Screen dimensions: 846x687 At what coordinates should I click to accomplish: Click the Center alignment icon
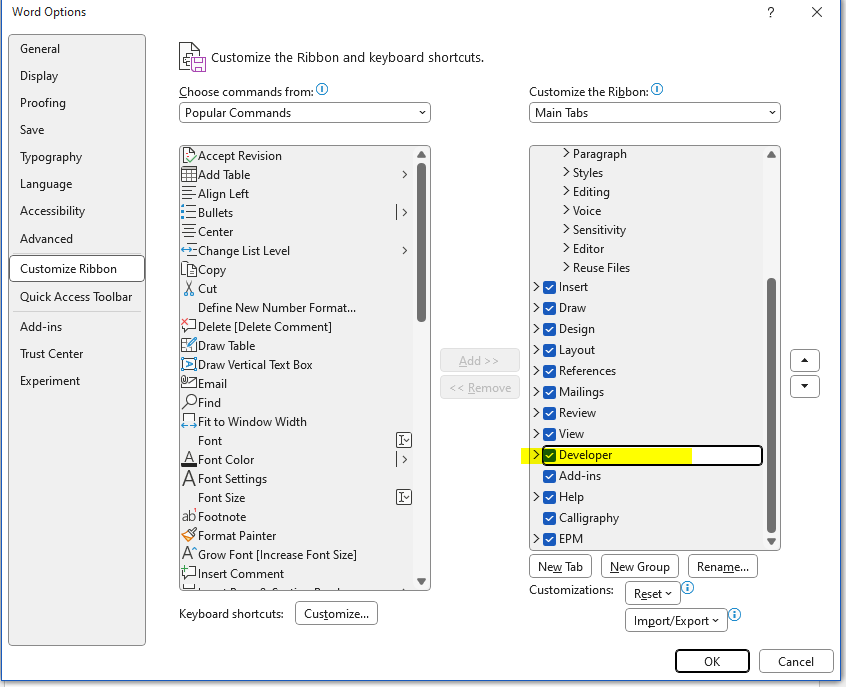pyautogui.click(x=189, y=231)
